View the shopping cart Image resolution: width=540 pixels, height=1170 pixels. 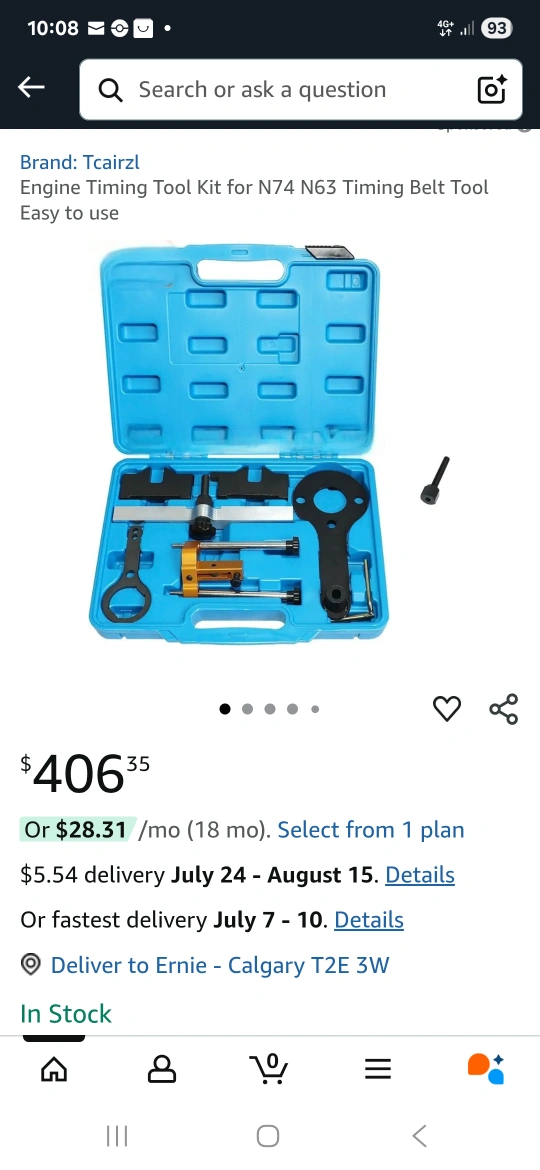(269, 1069)
